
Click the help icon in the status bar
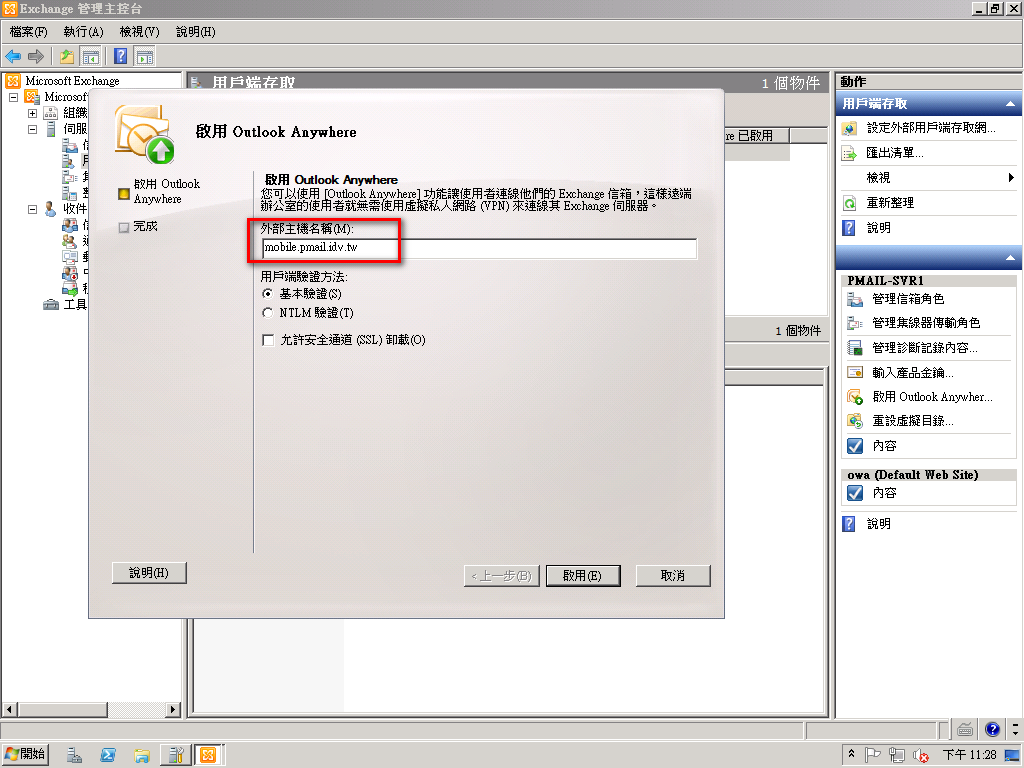(x=992, y=729)
